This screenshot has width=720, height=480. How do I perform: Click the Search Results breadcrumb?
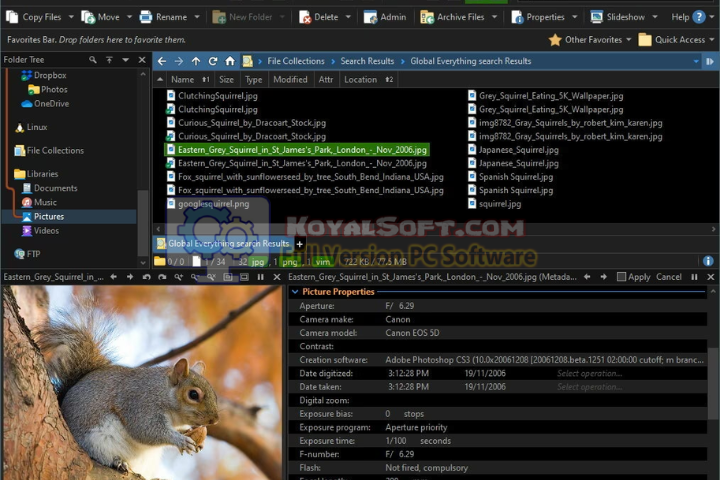(367, 61)
